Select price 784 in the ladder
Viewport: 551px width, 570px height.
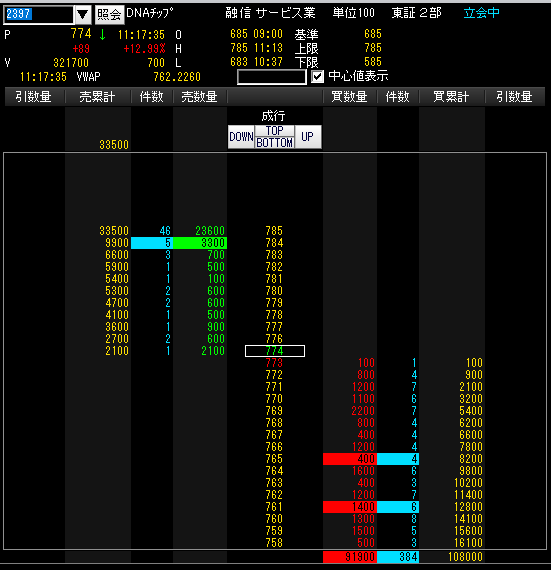[274, 243]
